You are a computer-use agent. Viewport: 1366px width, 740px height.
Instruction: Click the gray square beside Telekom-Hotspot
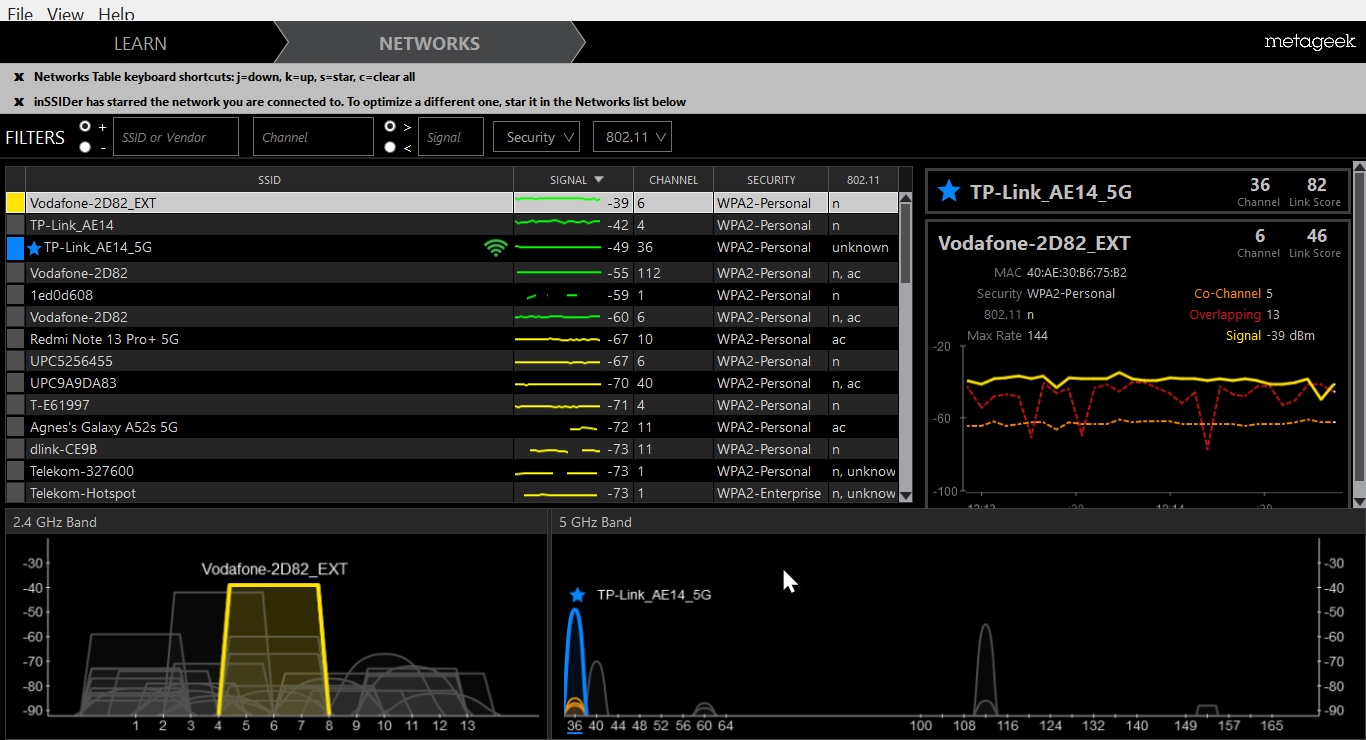15,493
